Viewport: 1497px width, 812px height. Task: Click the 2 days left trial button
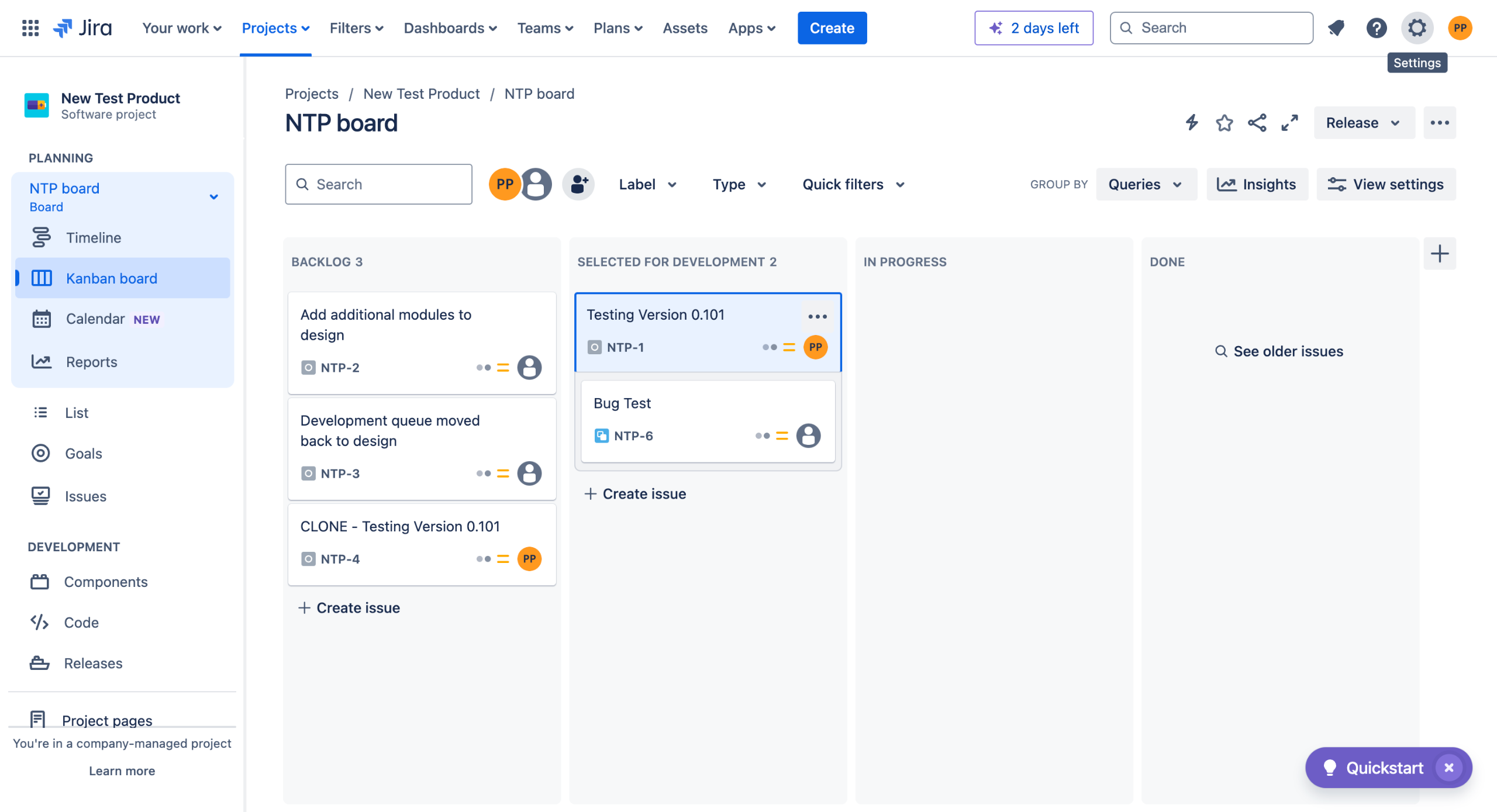click(1033, 27)
